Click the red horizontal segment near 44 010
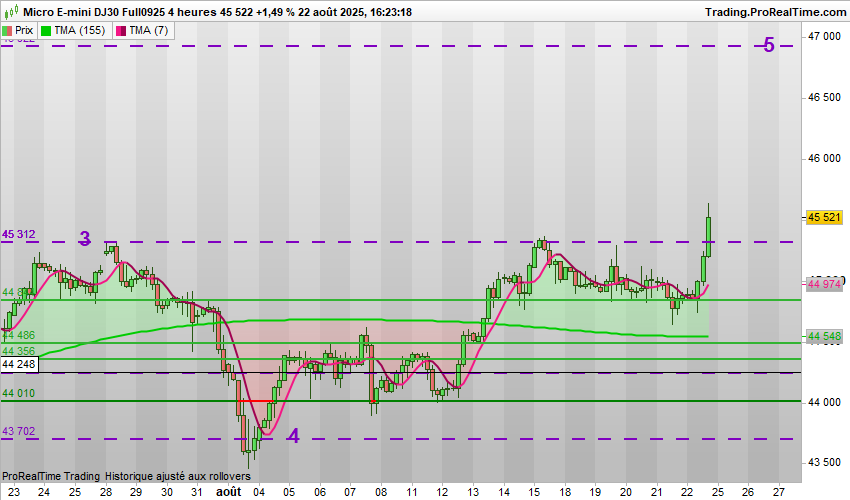850x500 pixels. (x=256, y=401)
